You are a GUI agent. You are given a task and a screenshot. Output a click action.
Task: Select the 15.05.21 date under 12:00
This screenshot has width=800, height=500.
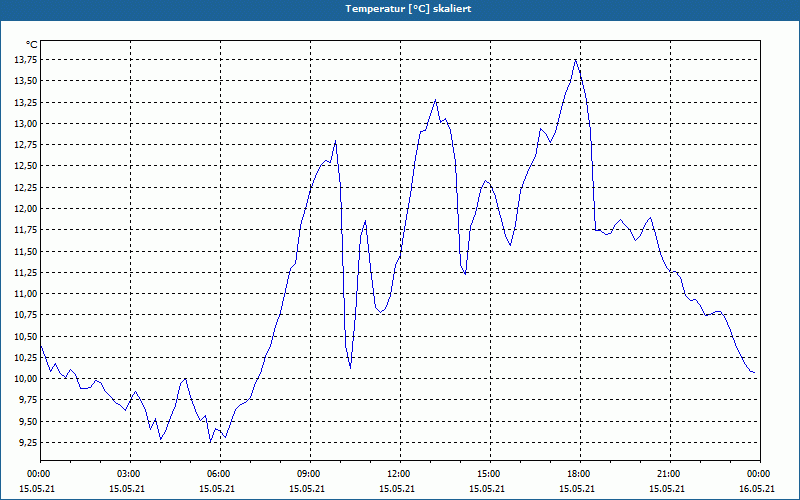tap(397, 488)
